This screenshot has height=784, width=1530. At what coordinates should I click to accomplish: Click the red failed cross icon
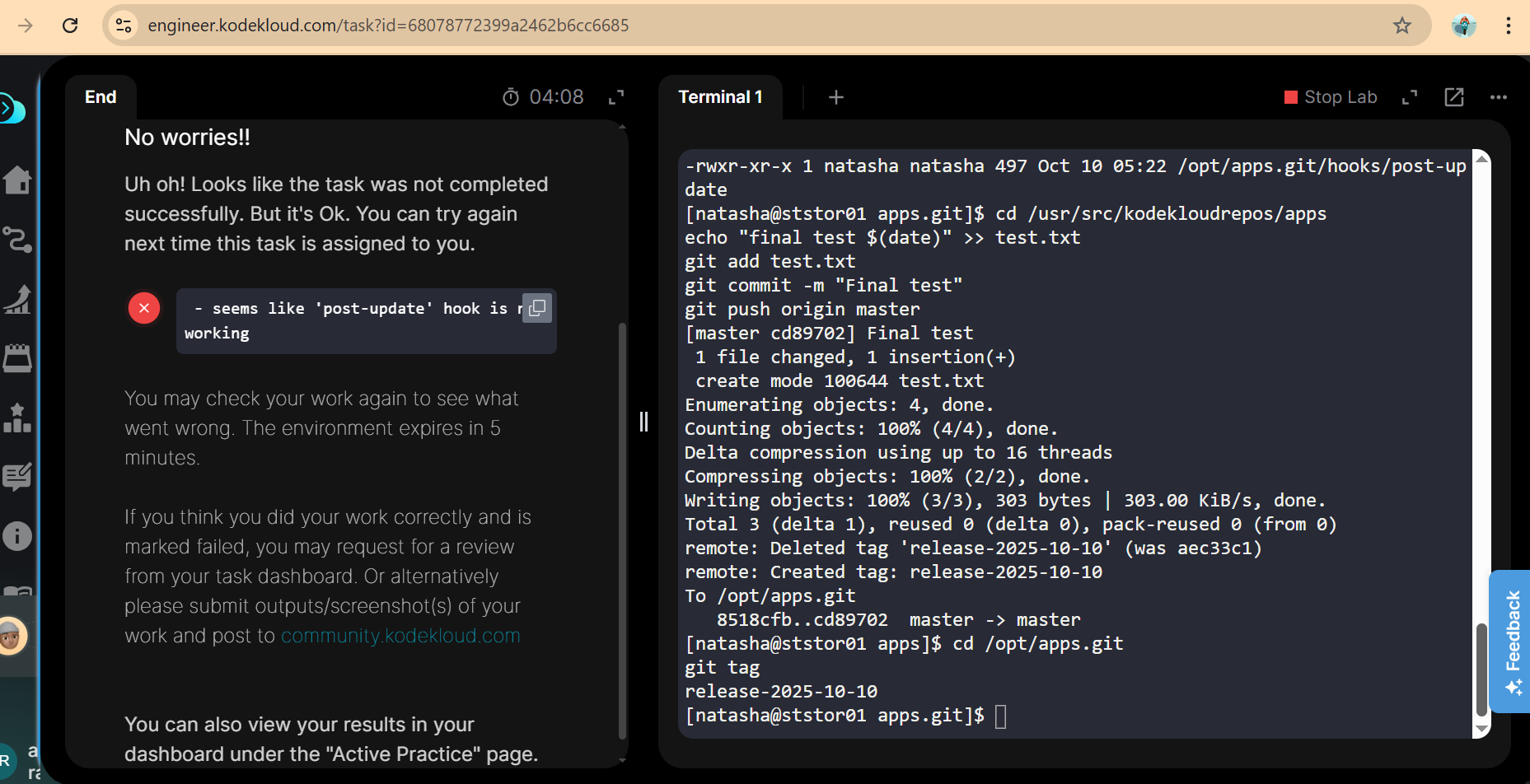point(144,308)
